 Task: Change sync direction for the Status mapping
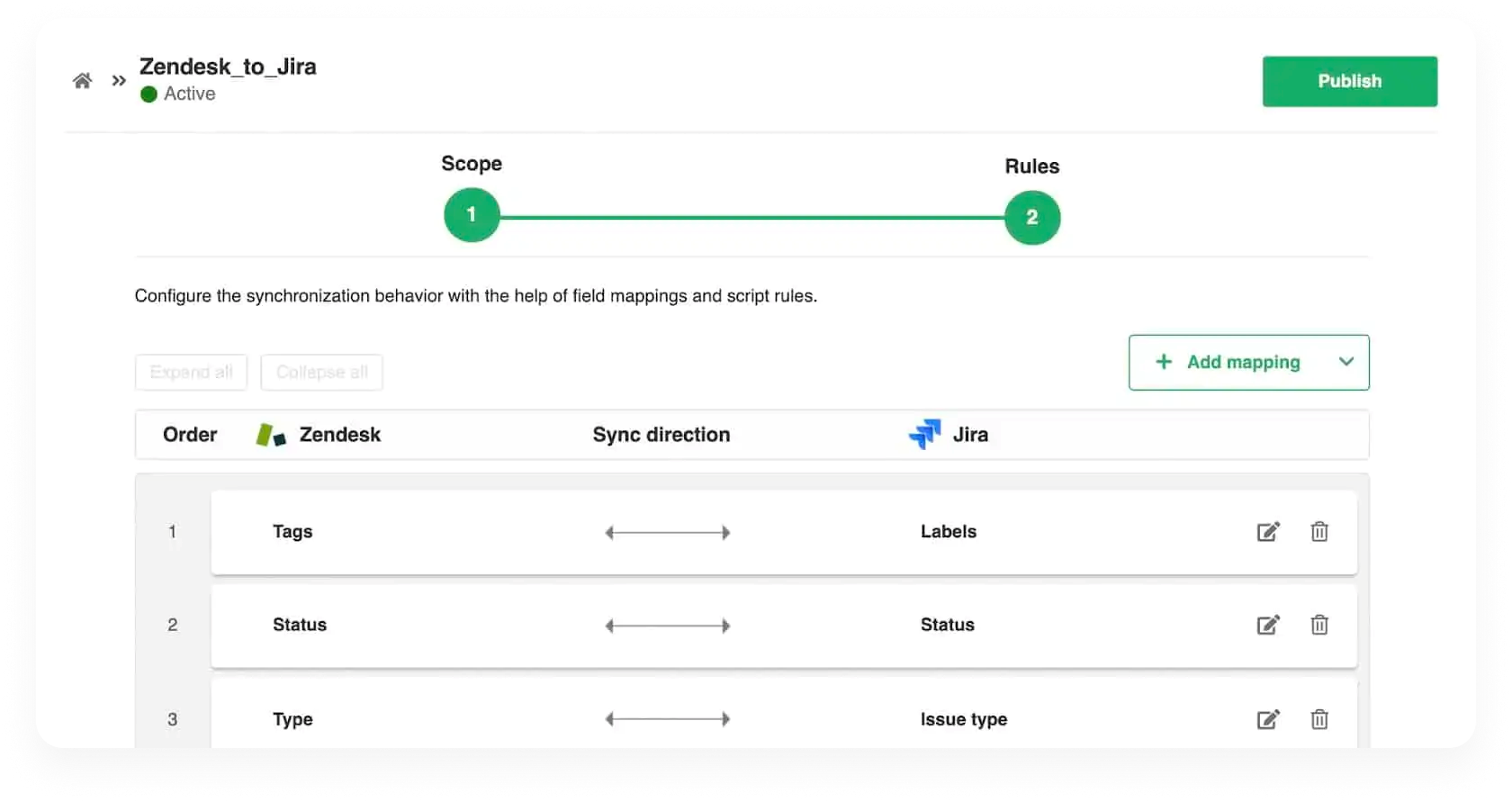click(x=667, y=625)
